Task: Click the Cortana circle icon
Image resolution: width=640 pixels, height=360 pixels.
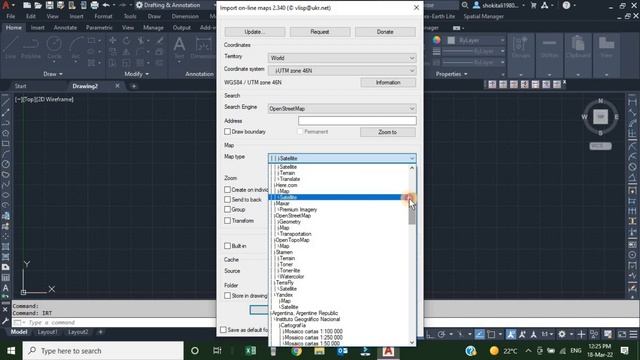Action: click(195, 351)
